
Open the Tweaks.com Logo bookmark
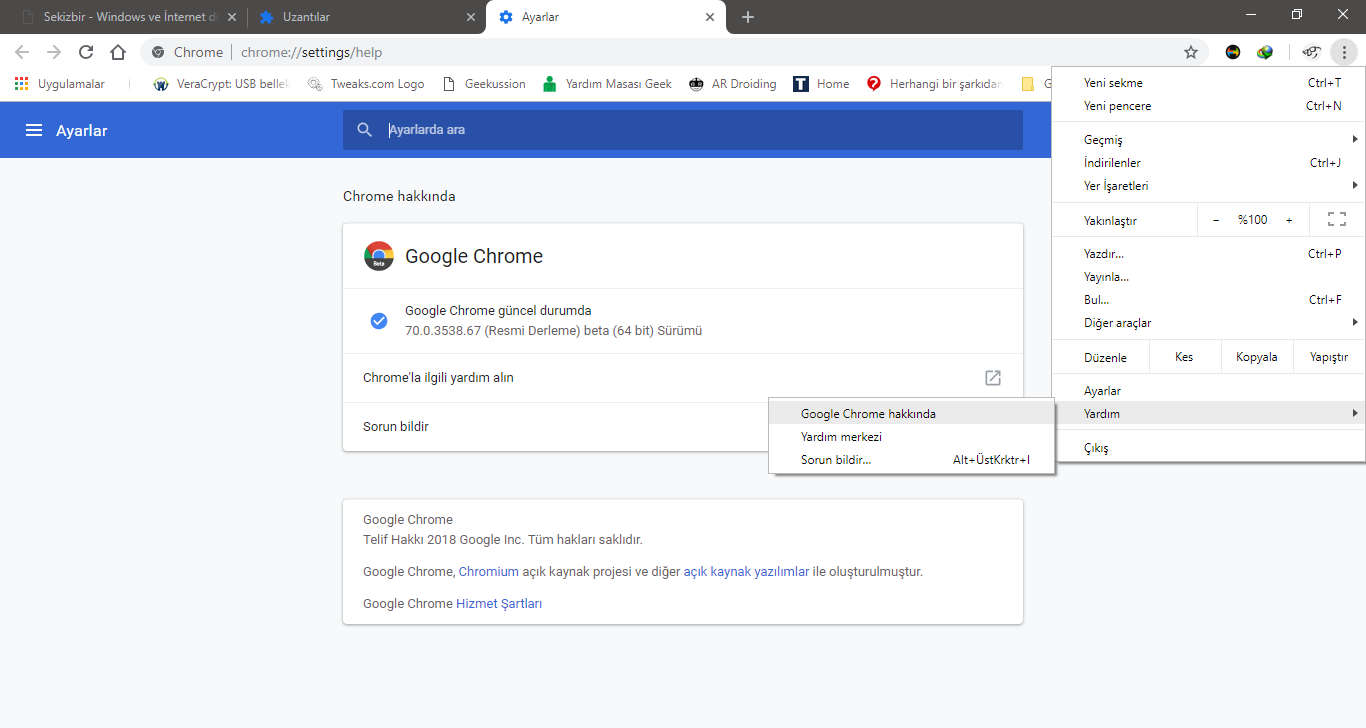(366, 84)
